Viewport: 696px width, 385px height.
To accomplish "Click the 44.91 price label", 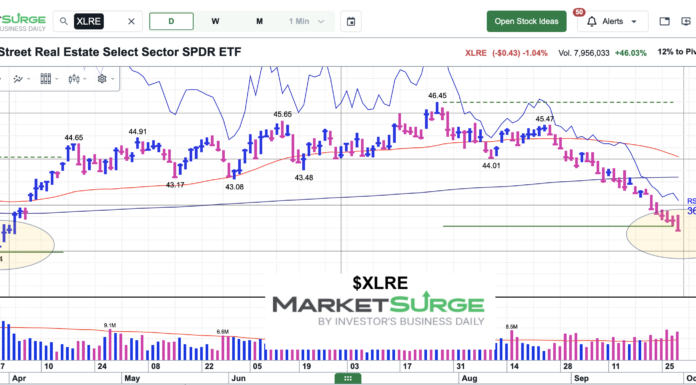I will pyautogui.click(x=138, y=131).
